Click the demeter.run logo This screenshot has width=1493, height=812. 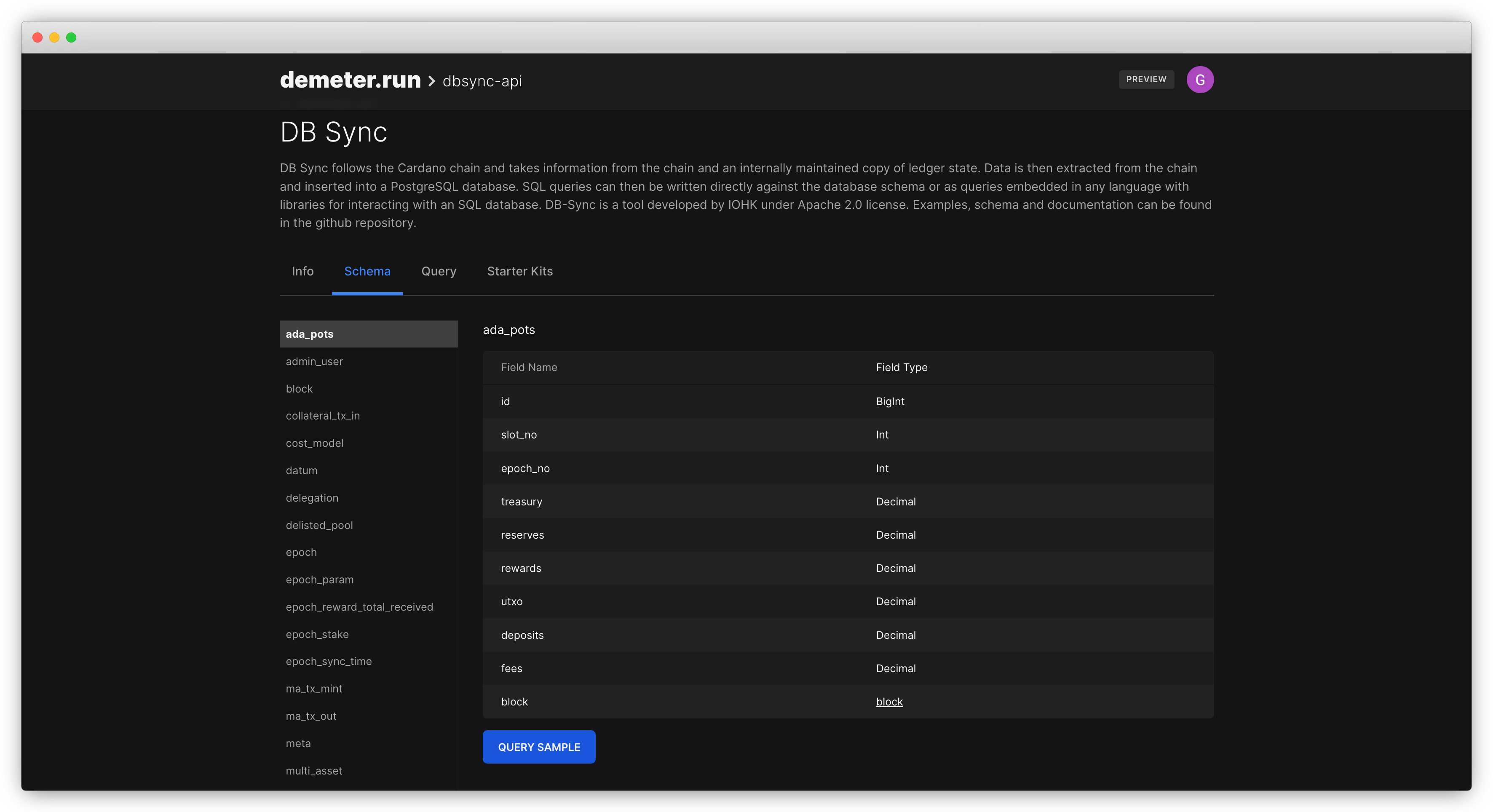pyautogui.click(x=350, y=80)
